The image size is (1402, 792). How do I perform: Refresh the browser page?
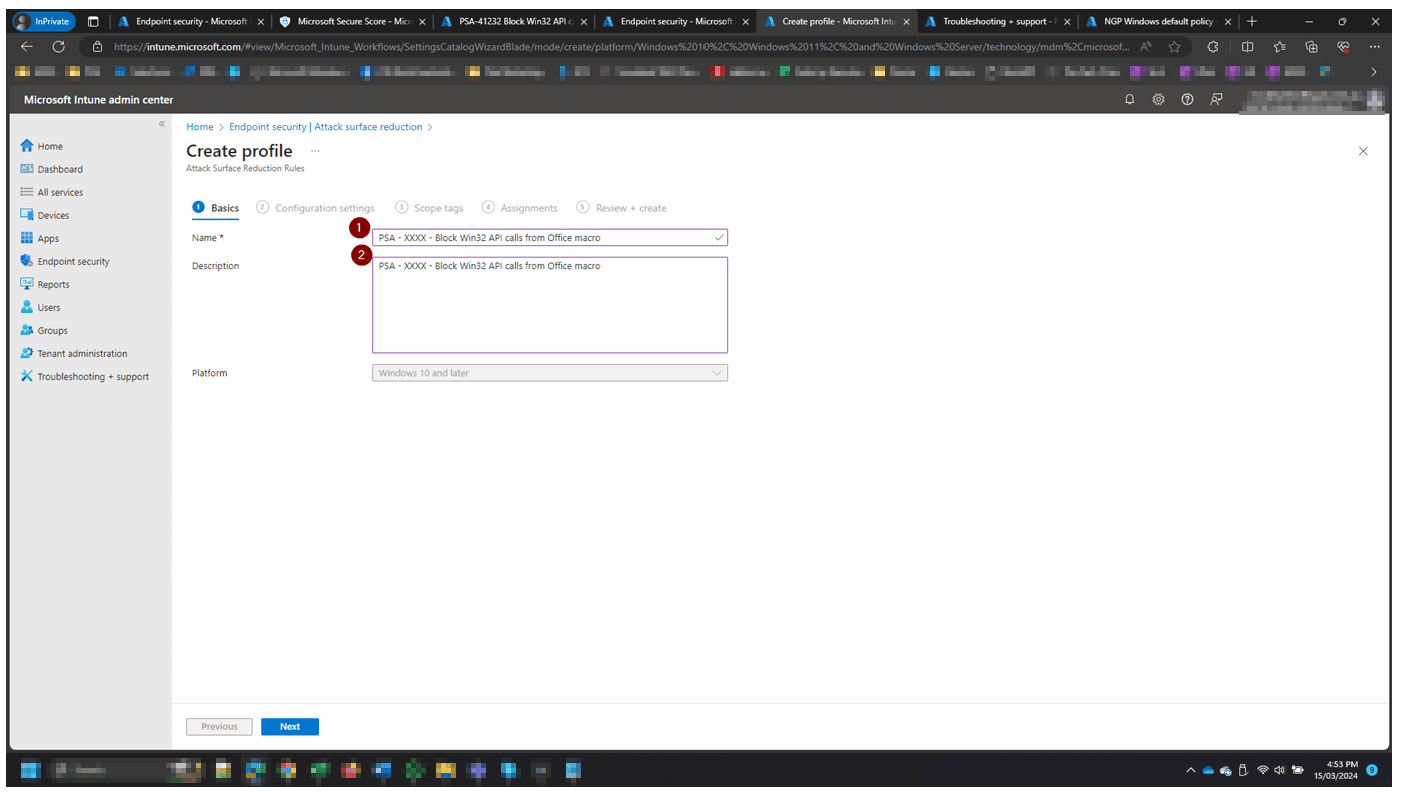coord(59,46)
